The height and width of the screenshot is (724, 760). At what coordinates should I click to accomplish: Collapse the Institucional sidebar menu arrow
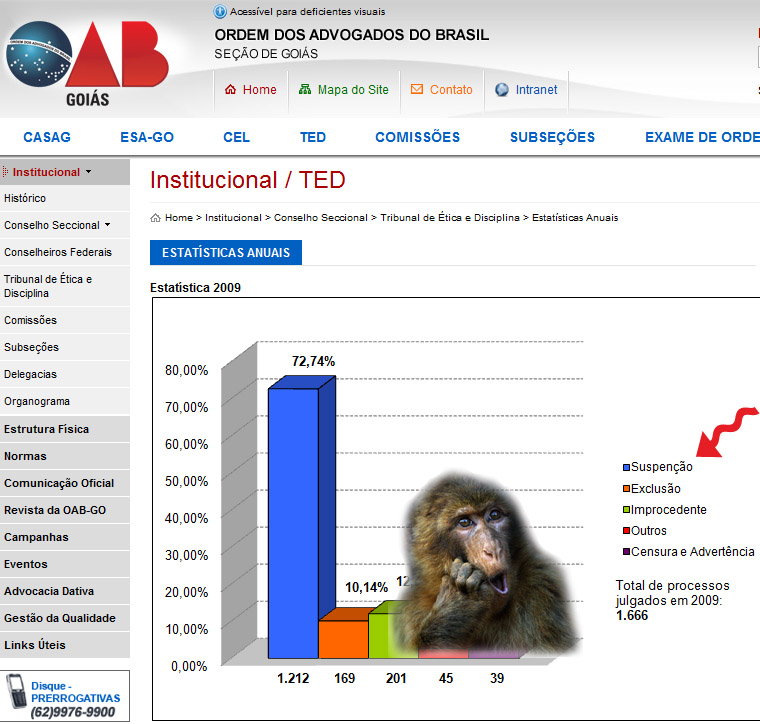pyautogui.click(x=88, y=172)
